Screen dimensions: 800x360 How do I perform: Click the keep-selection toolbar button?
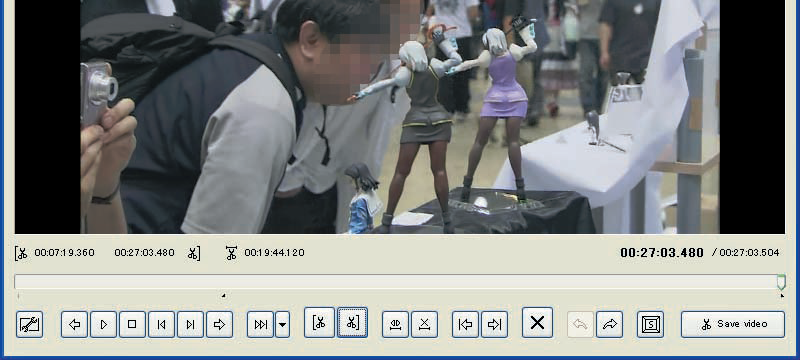tap(395, 324)
